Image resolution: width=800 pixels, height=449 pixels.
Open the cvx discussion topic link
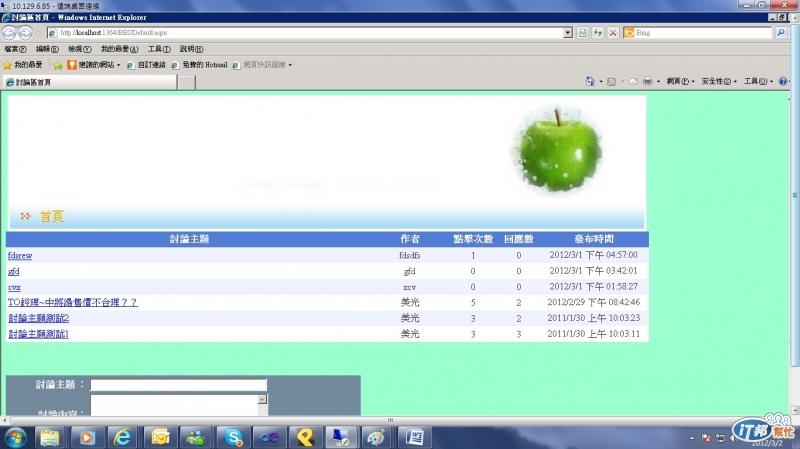coord(14,287)
